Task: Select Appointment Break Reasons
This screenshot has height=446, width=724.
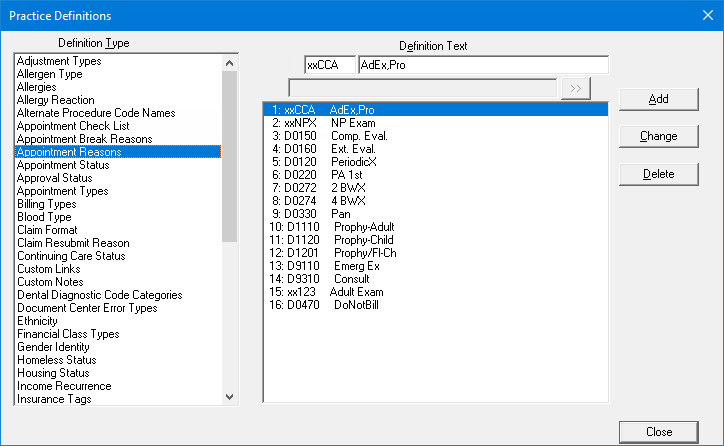Action: pyautogui.click(x=118, y=139)
